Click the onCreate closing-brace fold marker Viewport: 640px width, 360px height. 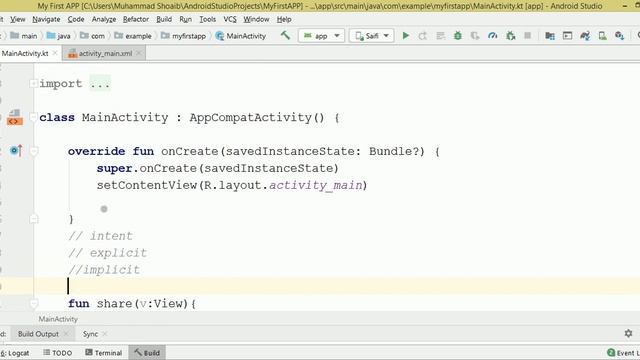[x=34, y=219]
